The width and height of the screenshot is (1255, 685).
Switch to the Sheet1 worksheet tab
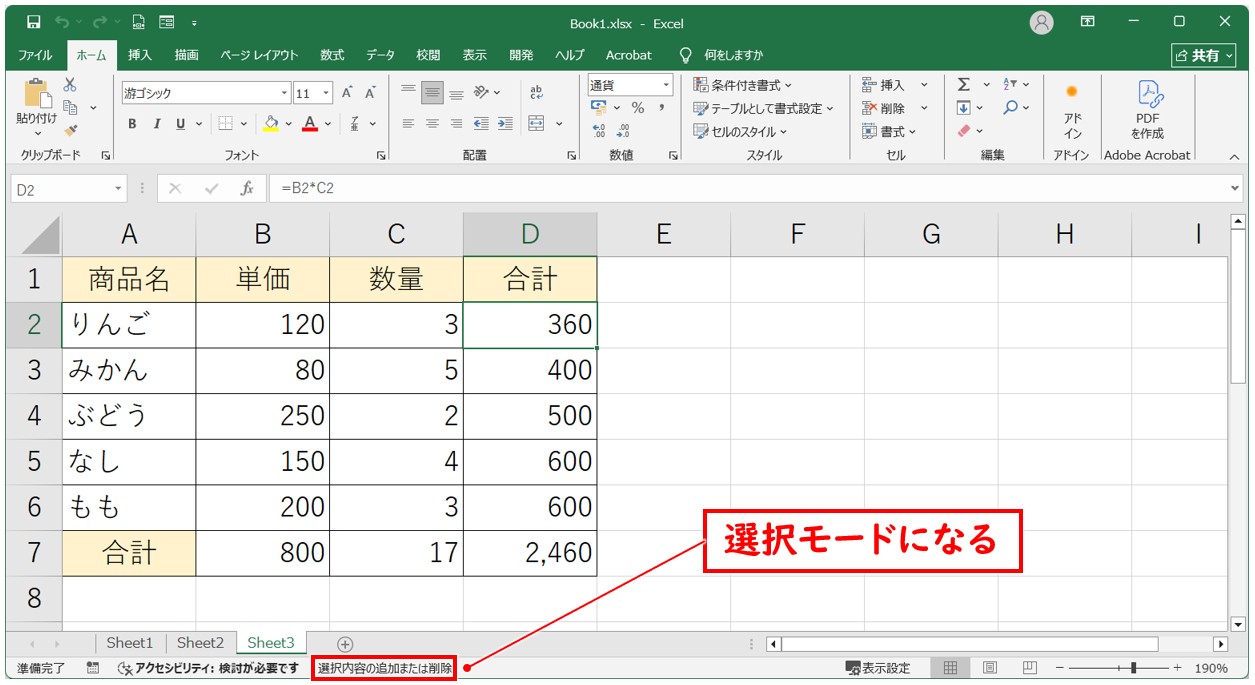pyautogui.click(x=129, y=643)
